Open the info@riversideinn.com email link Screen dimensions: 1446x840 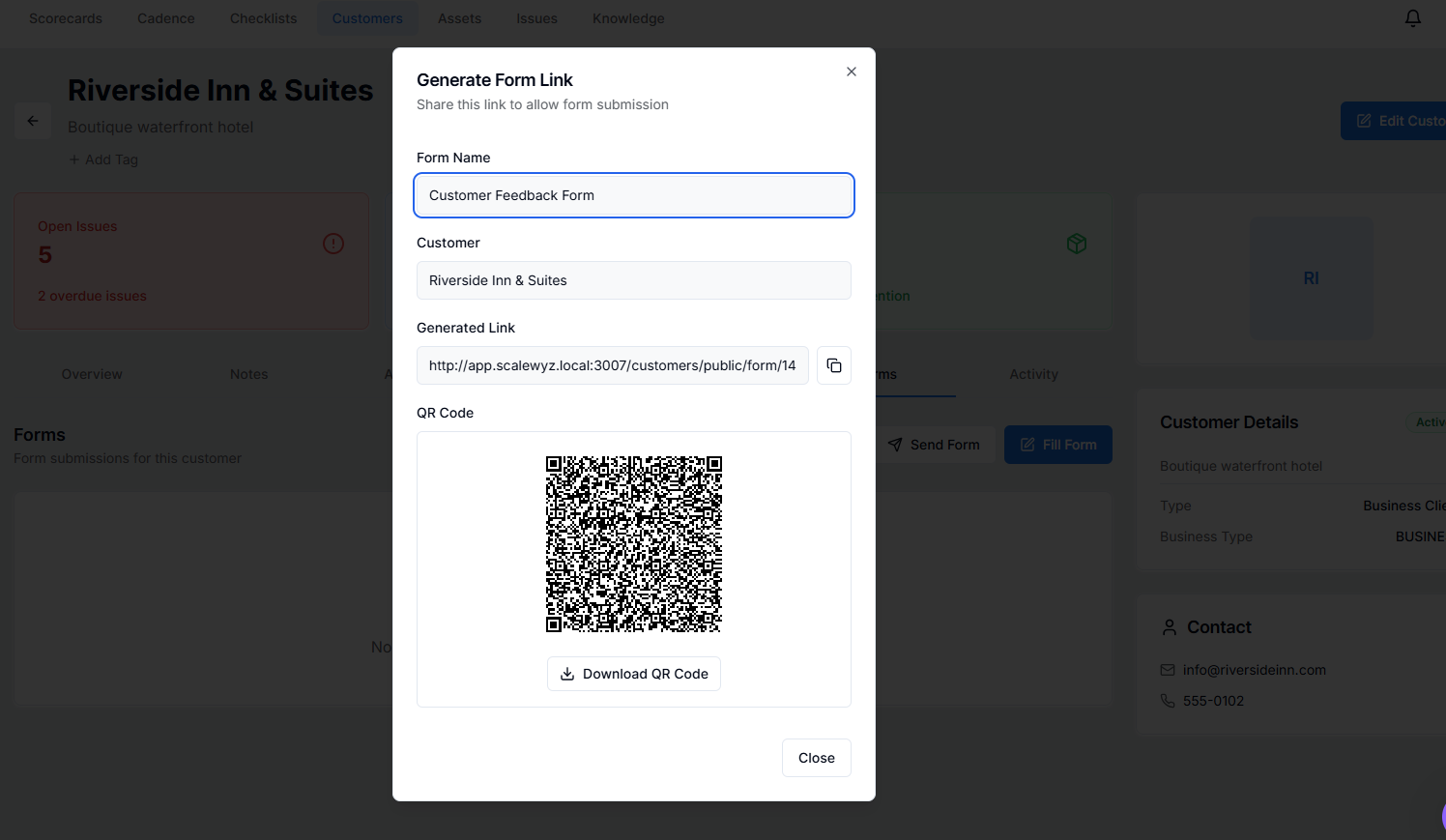coord(1254,670)
